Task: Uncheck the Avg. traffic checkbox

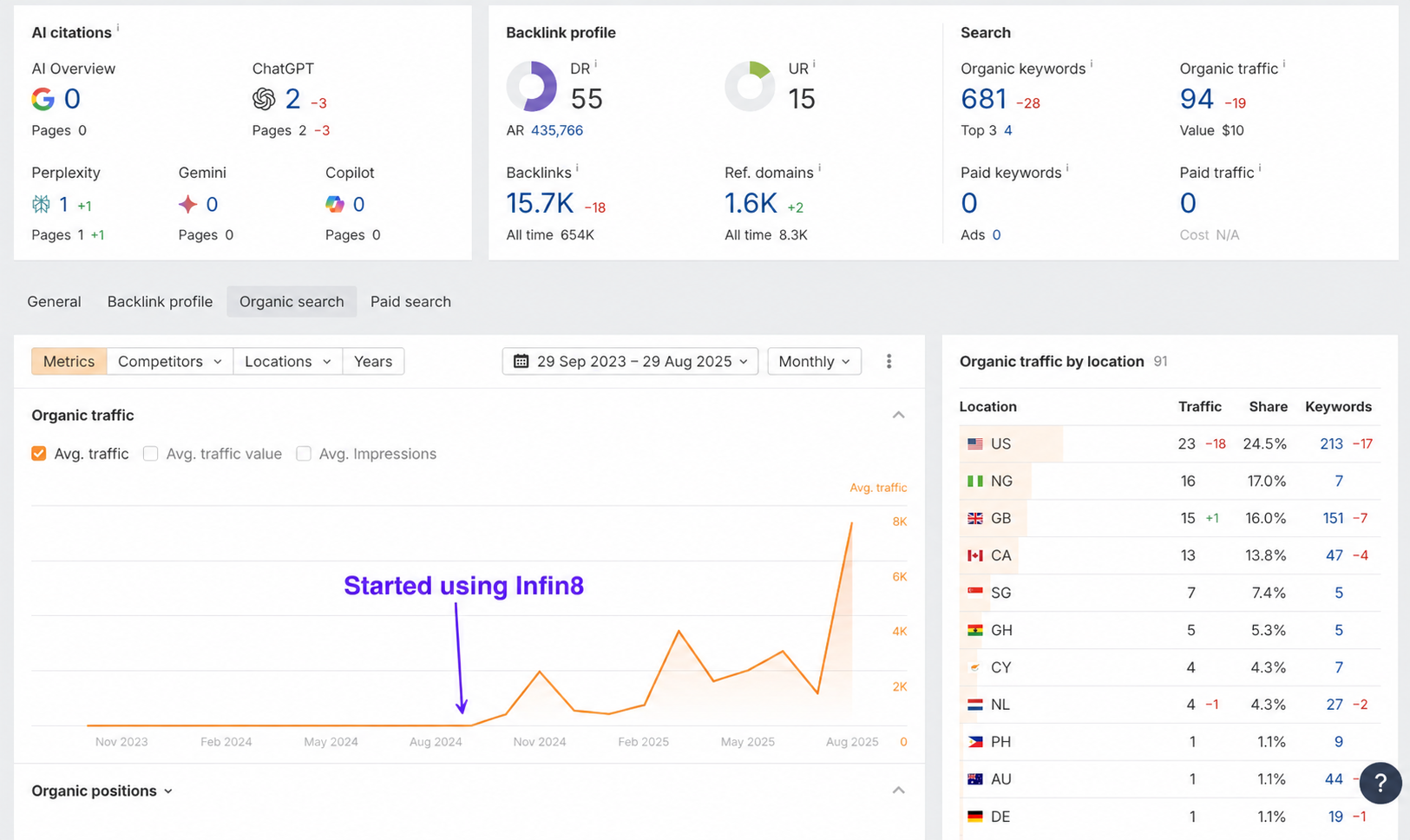Action: click(39, 454)
